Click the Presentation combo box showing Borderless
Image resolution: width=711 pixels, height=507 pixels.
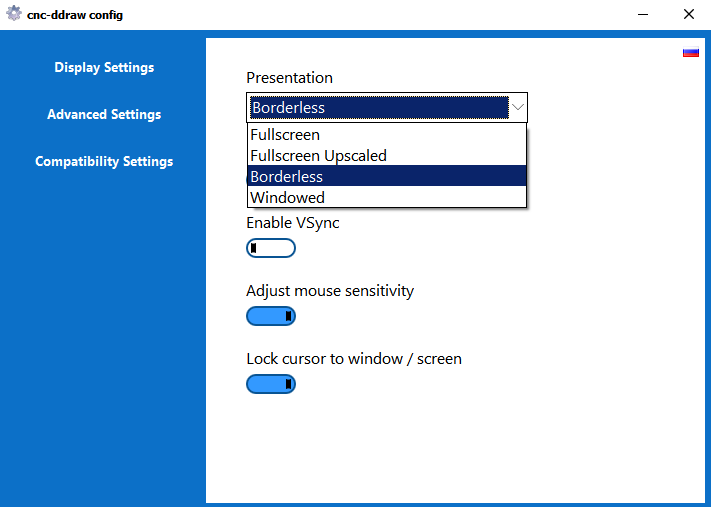click(x=378, y=107)
